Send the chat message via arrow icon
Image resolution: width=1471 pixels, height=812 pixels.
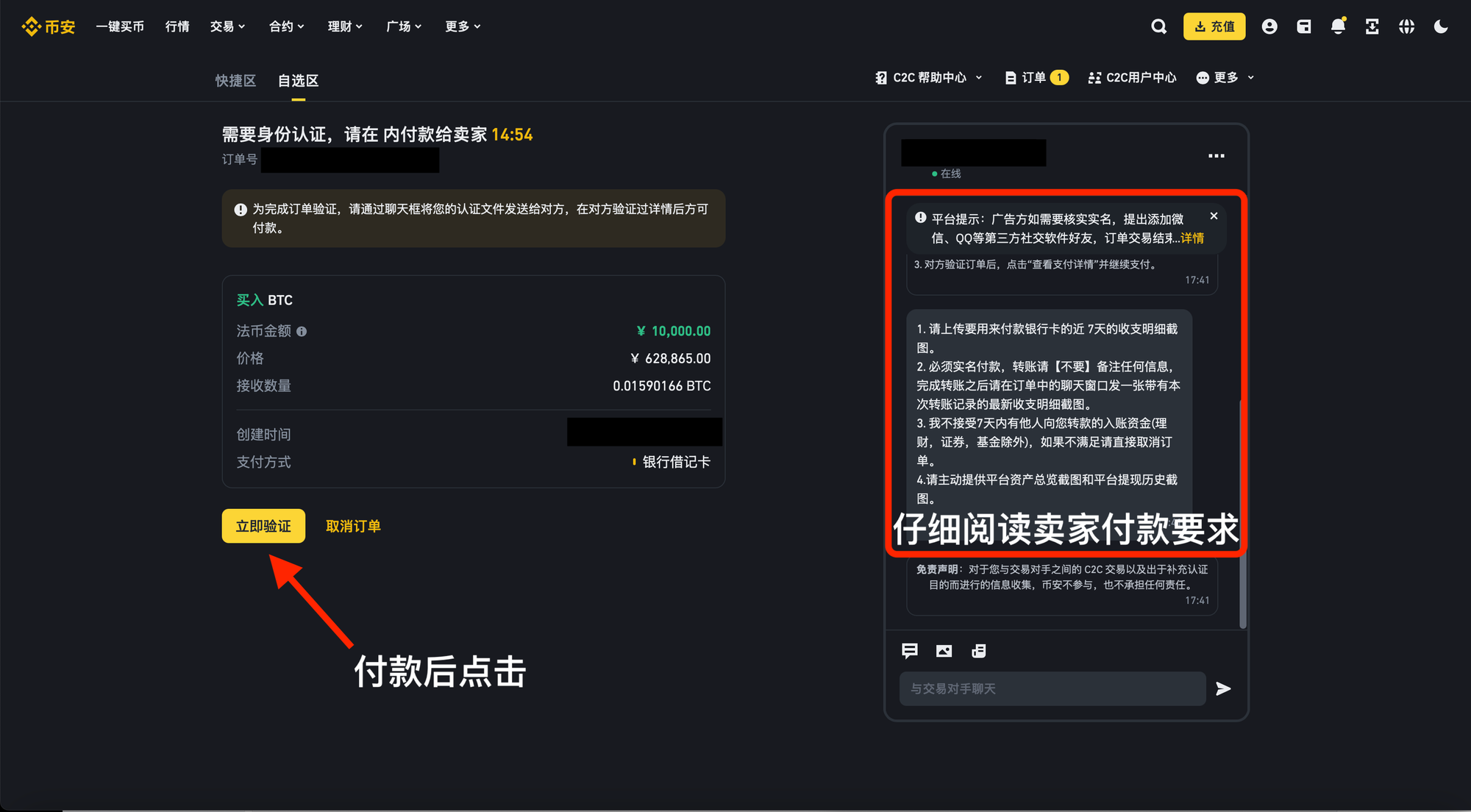click(x=1223, y=688)
